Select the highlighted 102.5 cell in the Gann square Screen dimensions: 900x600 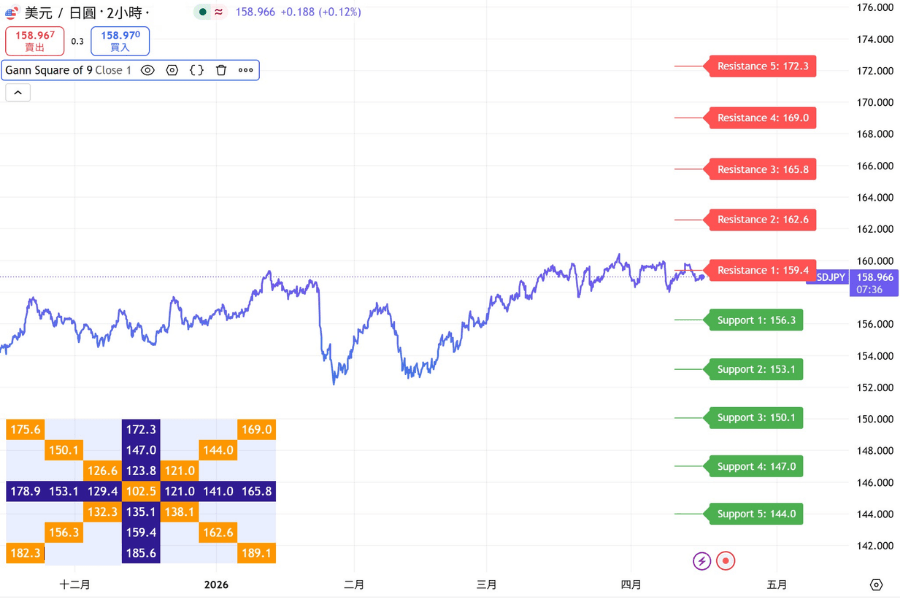tap(140, 491)
